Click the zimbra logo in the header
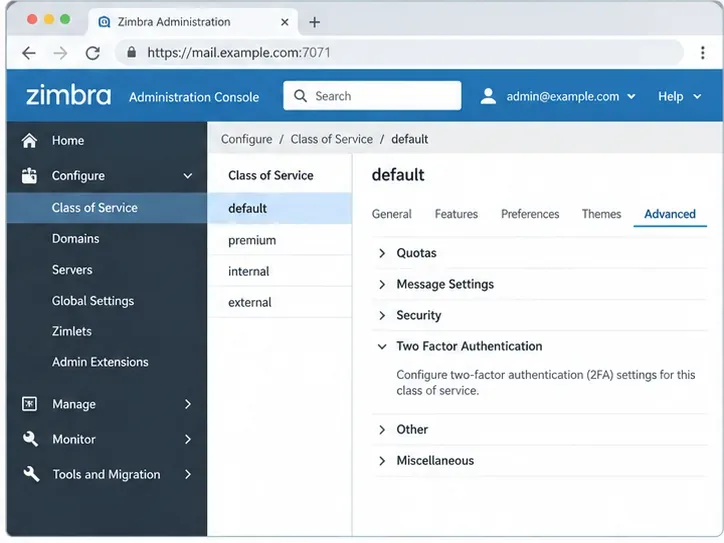The height and width of the screenshot is (543, 724). (68, 95)
